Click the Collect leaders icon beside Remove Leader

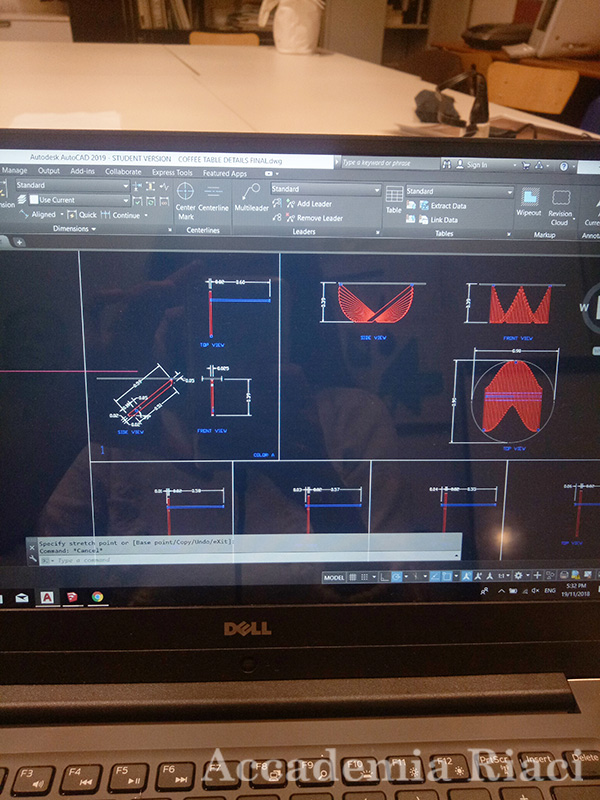point(277,217)
